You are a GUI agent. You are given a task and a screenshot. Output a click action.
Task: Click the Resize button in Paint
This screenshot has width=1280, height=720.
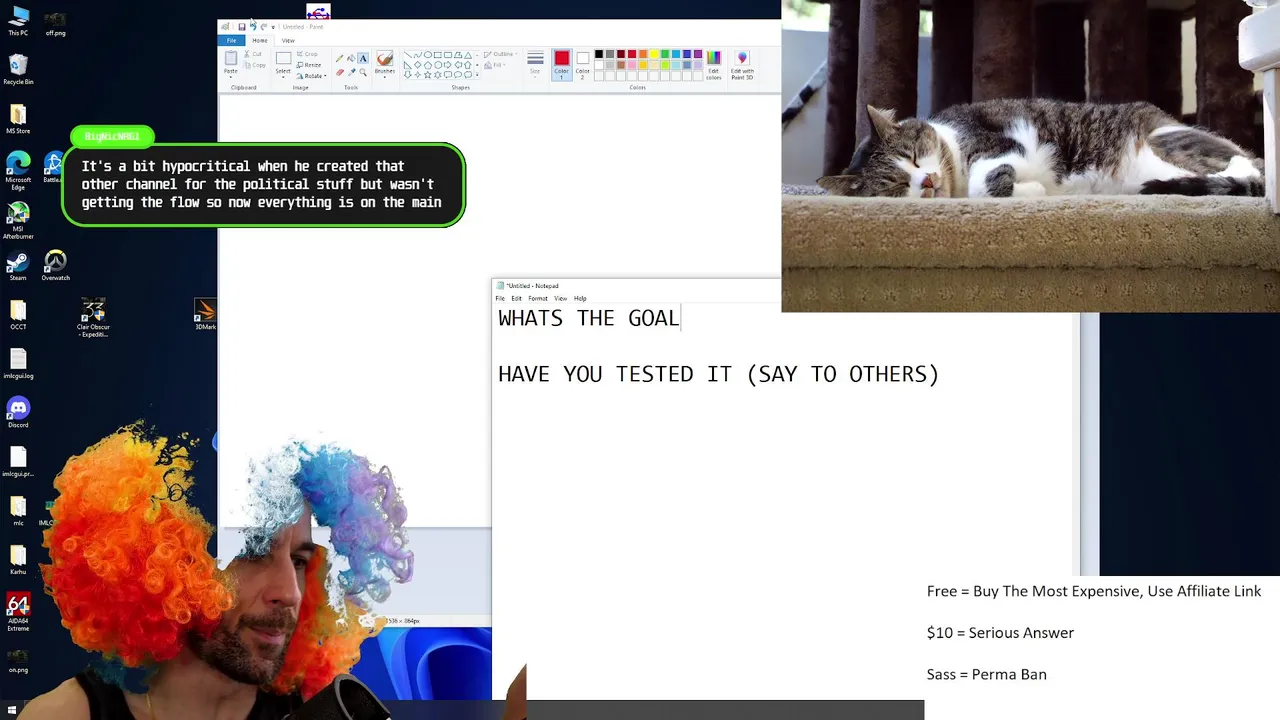(x=310, y=65)
